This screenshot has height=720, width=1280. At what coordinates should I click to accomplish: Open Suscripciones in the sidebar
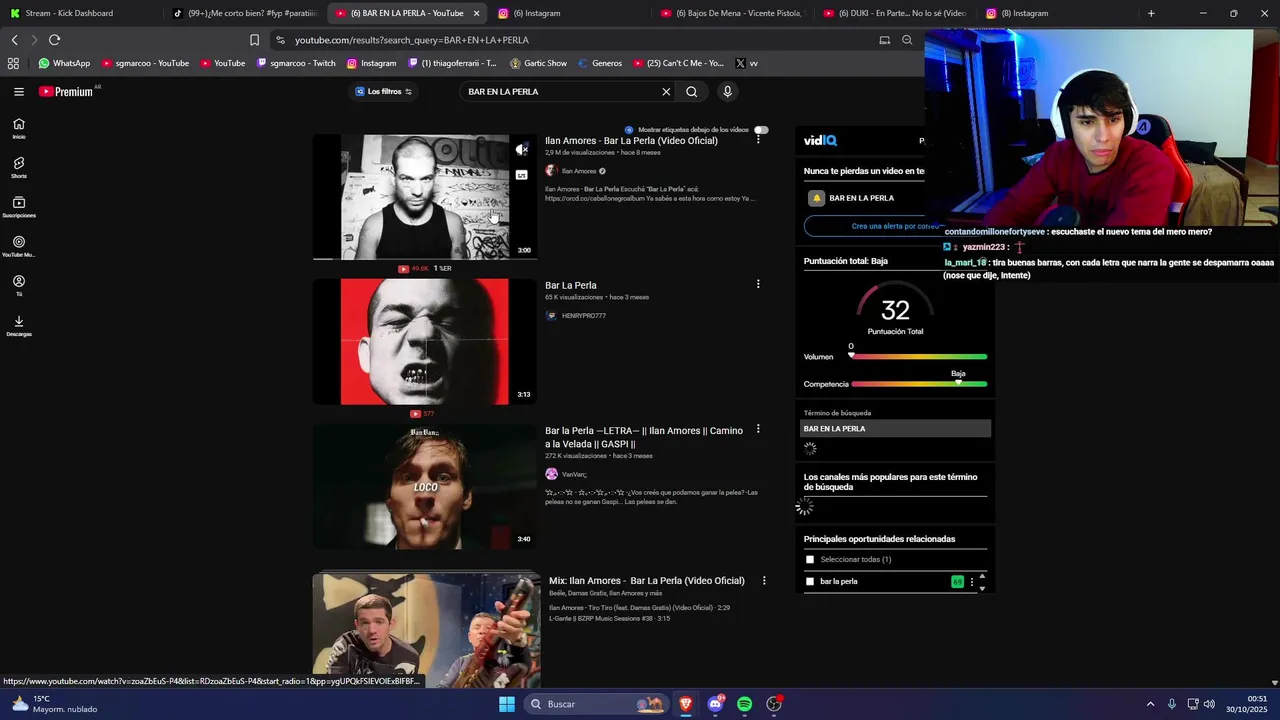click(x=19, y=207)
